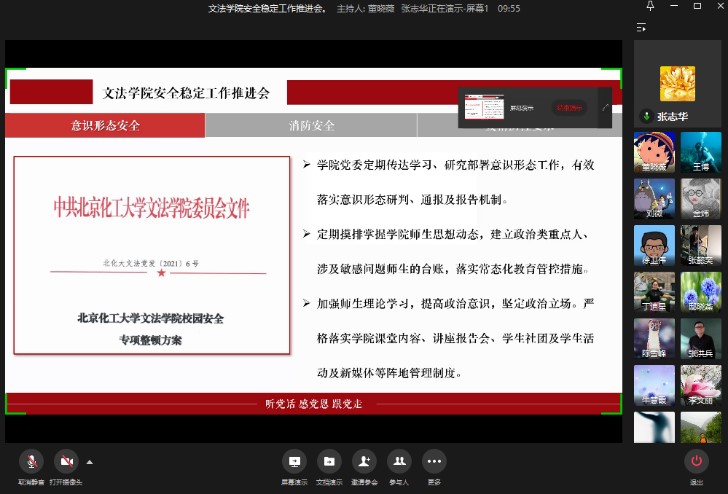
Task: Click document number 北化大文法党发〔2021〕6号
Action: [151, 263]
